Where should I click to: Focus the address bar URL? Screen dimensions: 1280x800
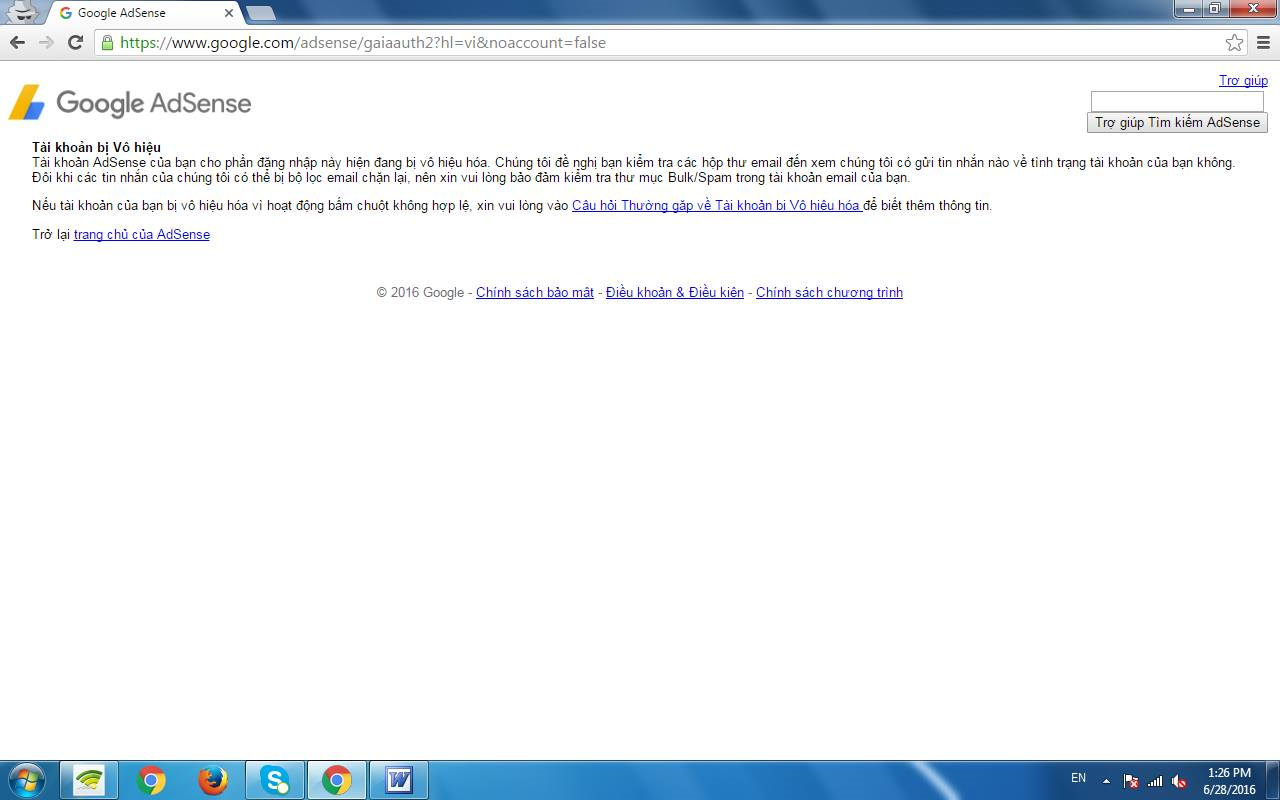pyautogui.click(x=660, y=42)
